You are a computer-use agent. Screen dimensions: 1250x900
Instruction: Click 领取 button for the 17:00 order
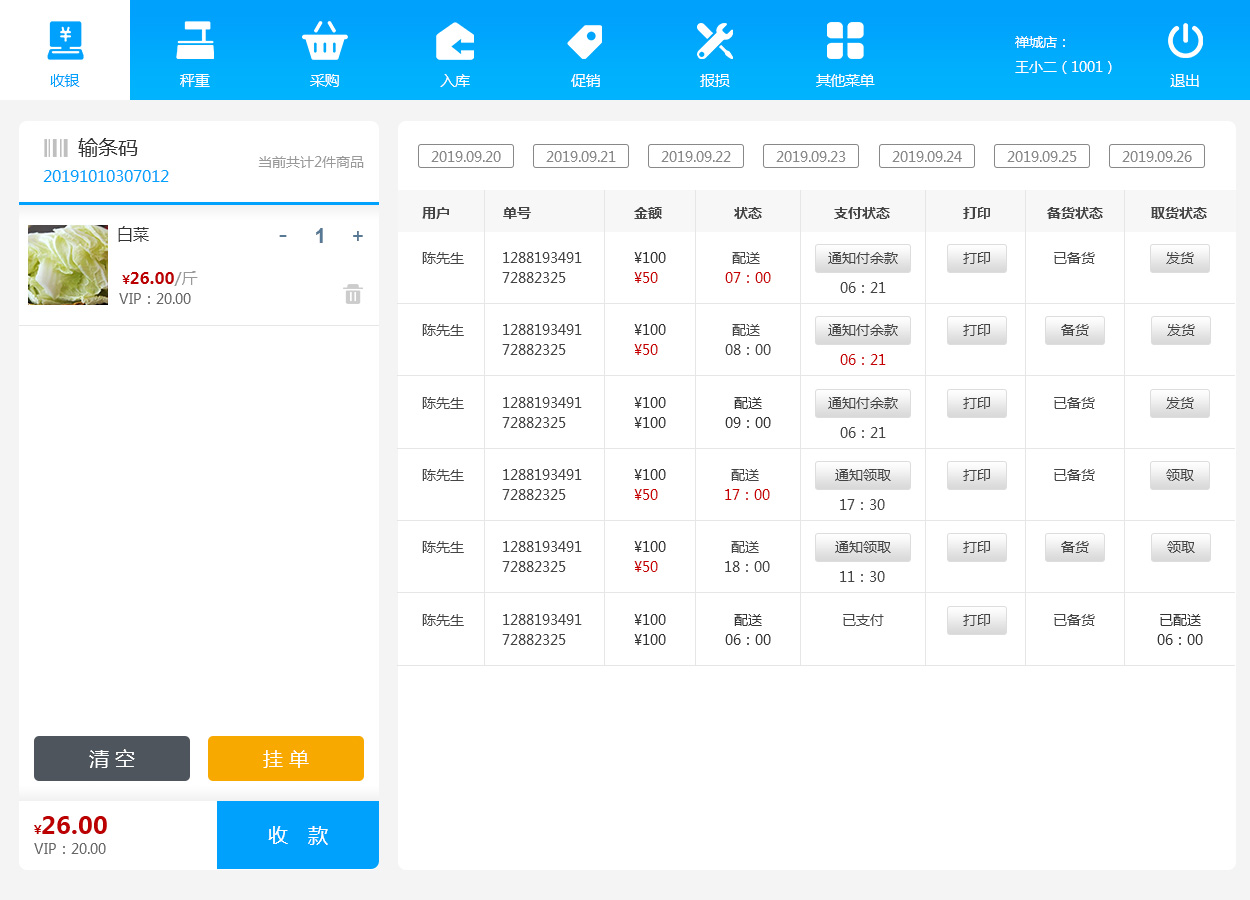pyautogui.click(x=1180, y=475)
